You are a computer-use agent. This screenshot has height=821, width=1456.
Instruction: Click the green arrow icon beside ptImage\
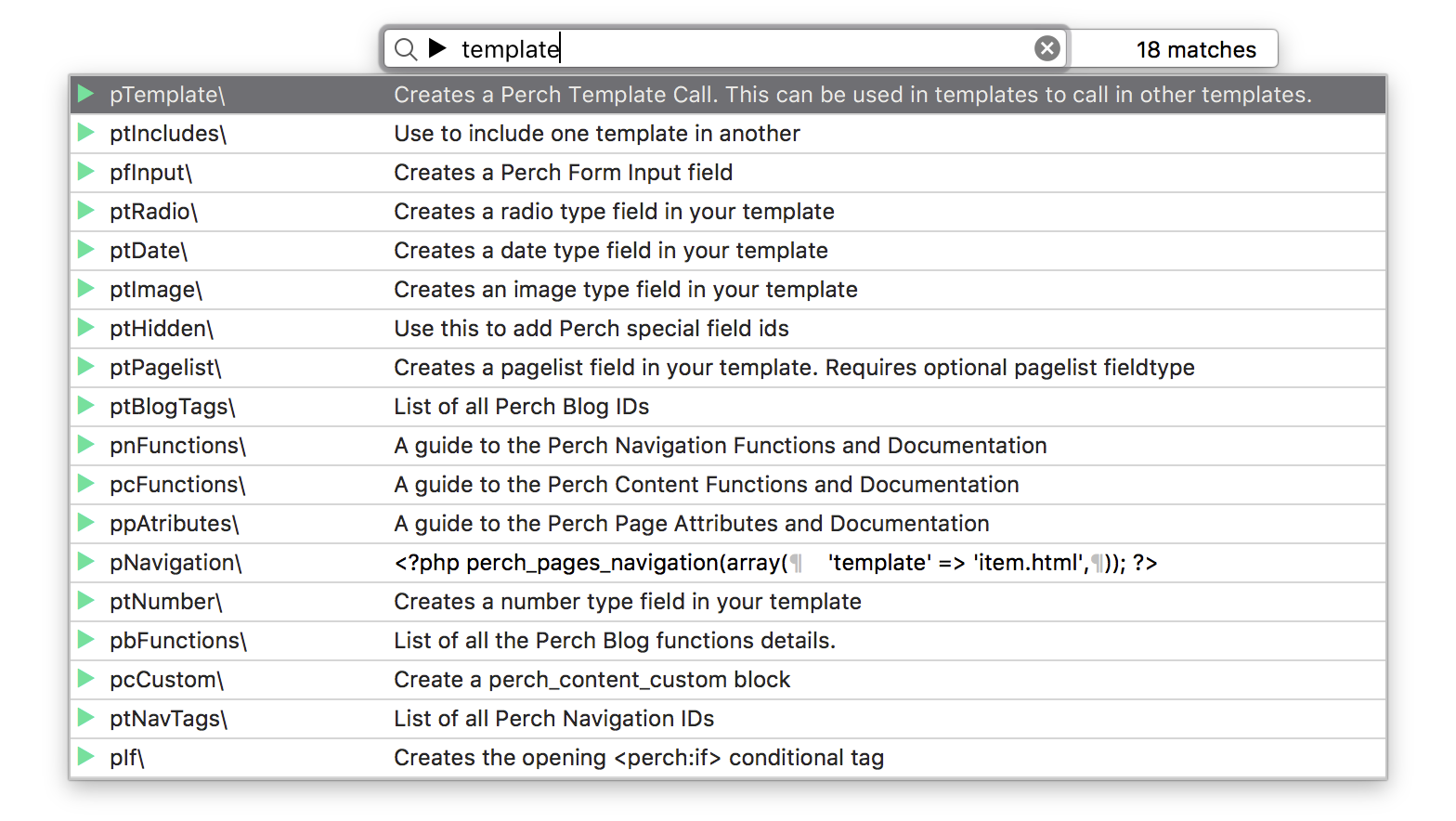click(x=86, y=289)
